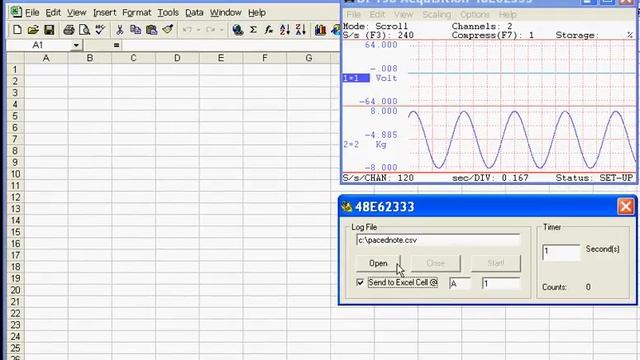The image size is (640, 360).
Task: Open the Excel Insert menu
Action: pyautogui.click(x=104, y=13)
